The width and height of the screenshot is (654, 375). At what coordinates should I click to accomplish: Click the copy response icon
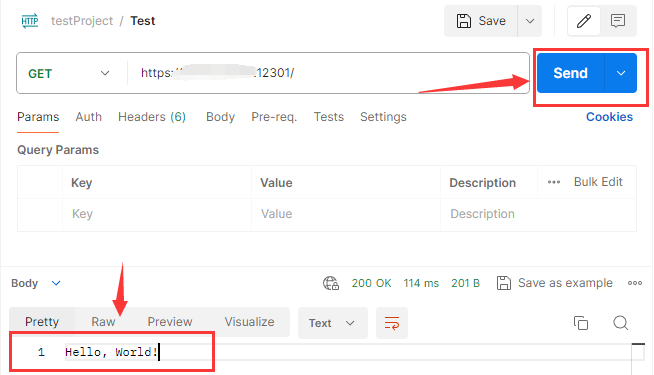pyautogui.click(x=581, y=323)
